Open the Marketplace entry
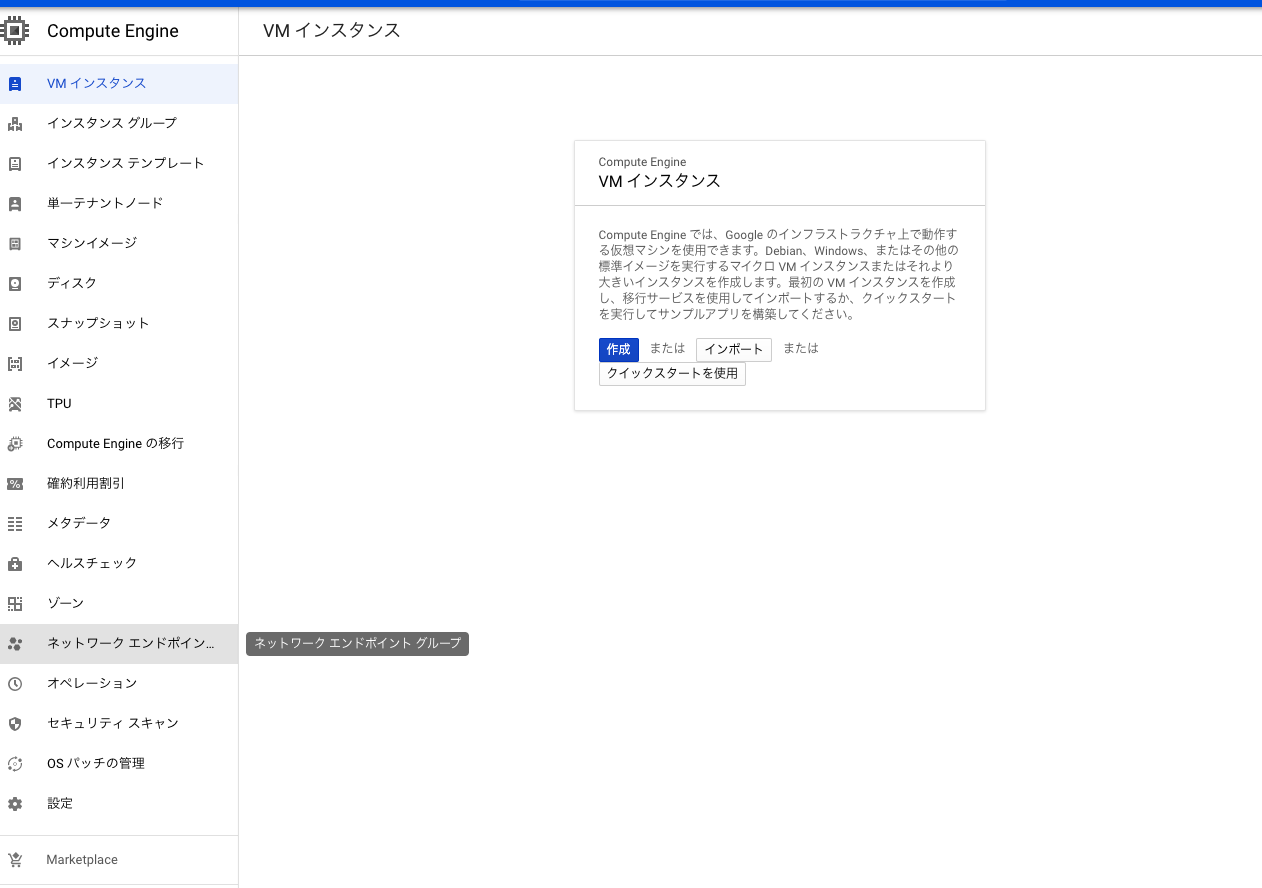This screenshot has width=1262, height=888. pyautogui.click(x=80, y=859)
